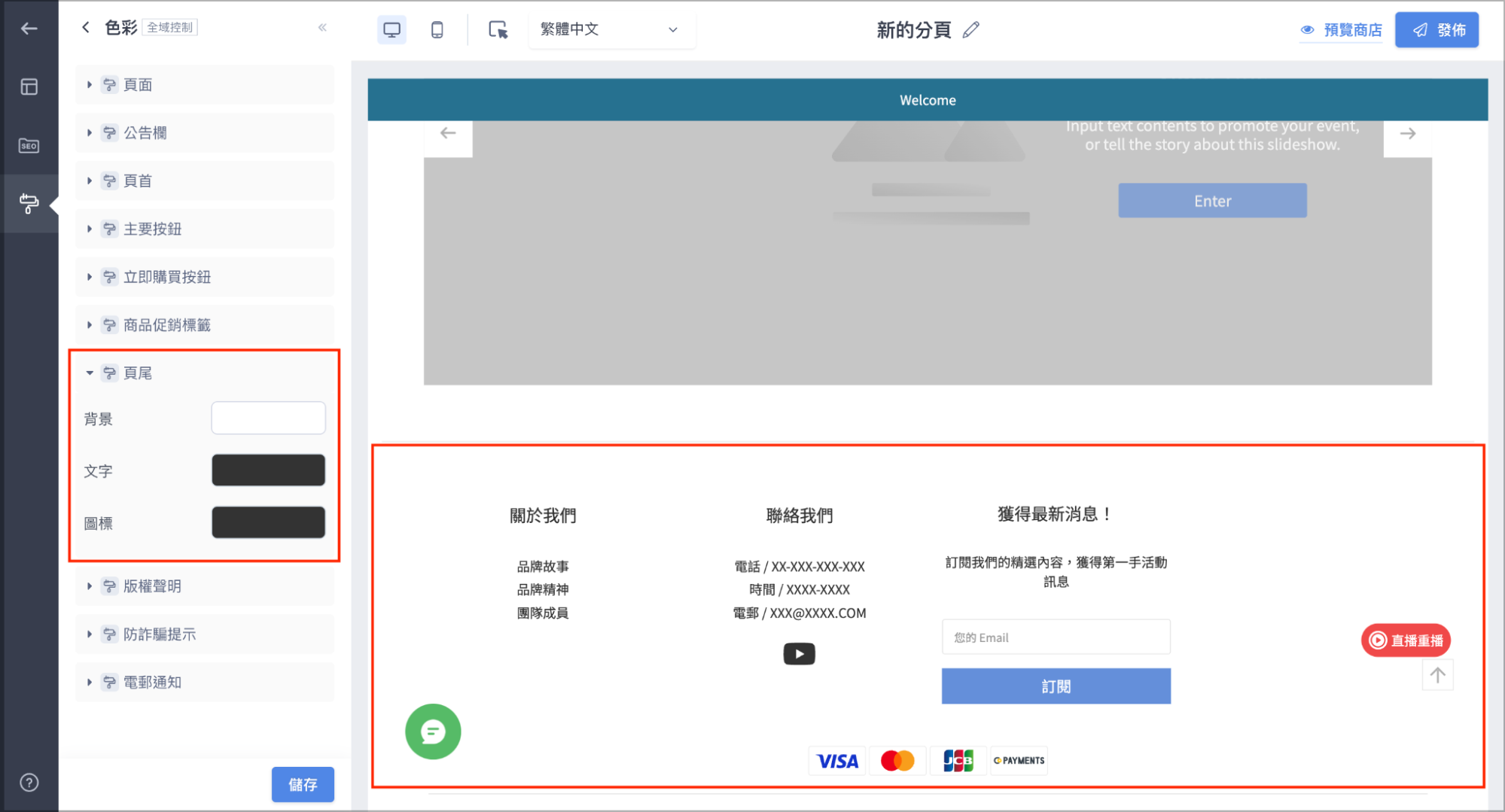The width and height of the screenshot is (1505, 812).
Task: Click the previous slide arrow
Action: [448, 133]
